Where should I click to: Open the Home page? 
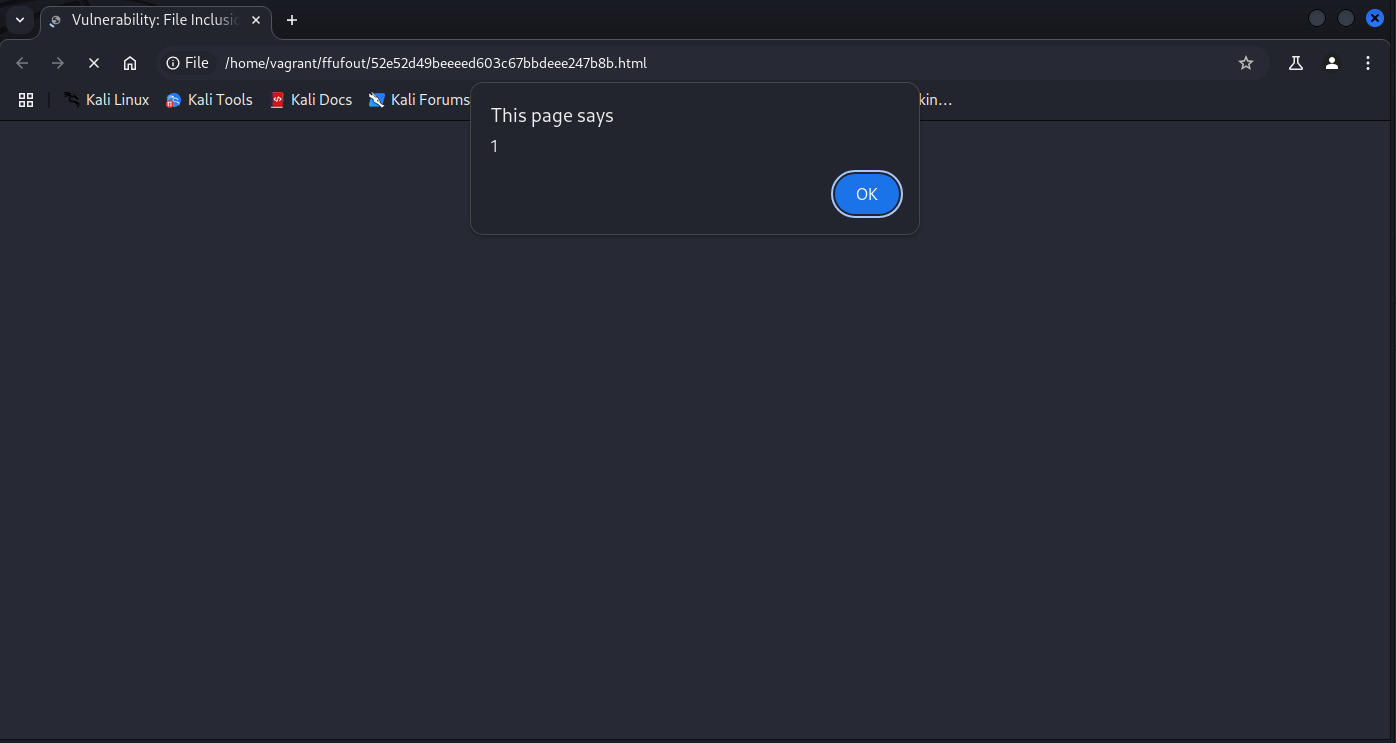130,63
